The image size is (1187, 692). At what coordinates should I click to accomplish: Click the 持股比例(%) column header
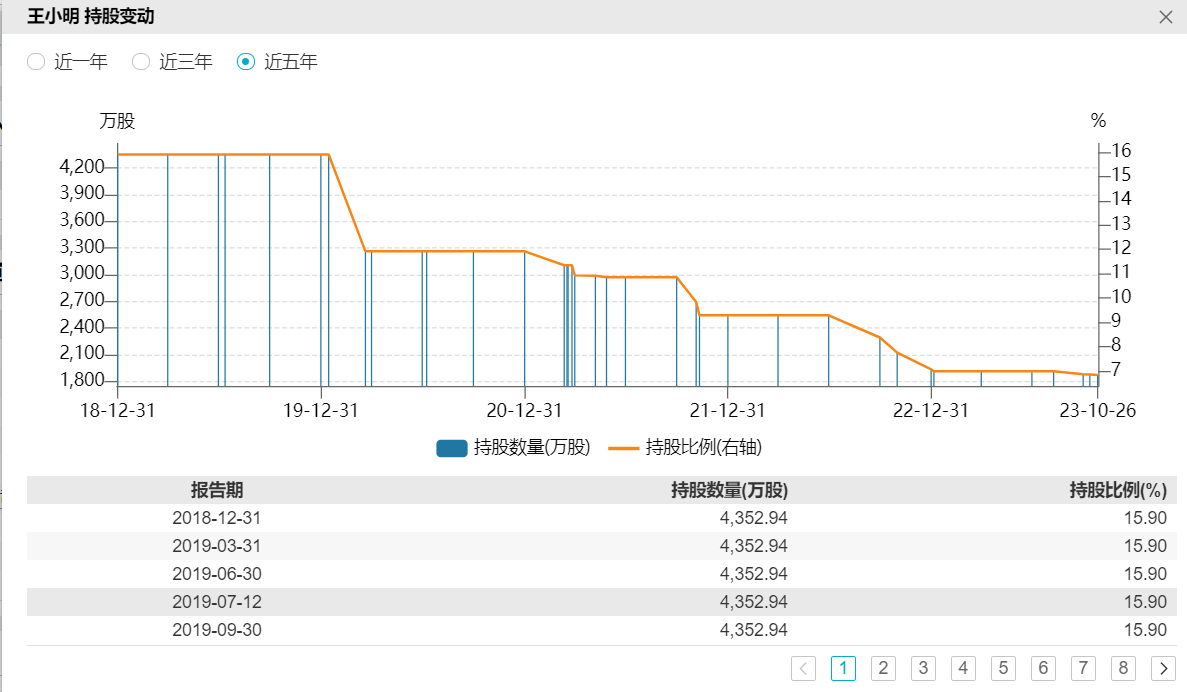[1118, 490]
